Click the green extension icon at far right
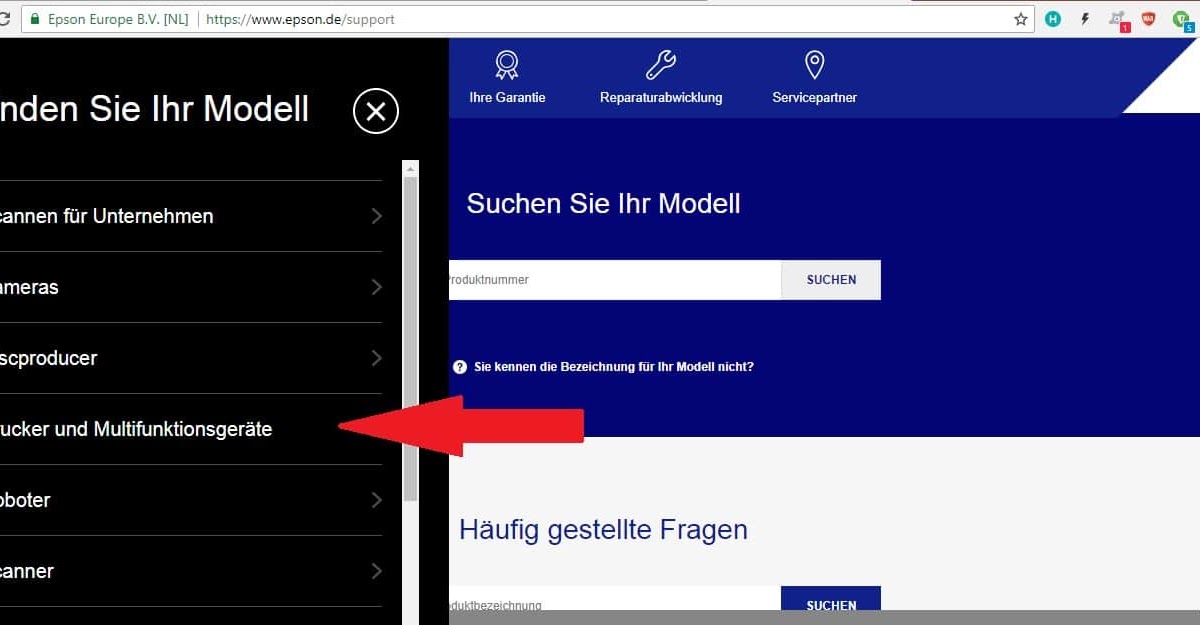 click(x=1182, y=20)
